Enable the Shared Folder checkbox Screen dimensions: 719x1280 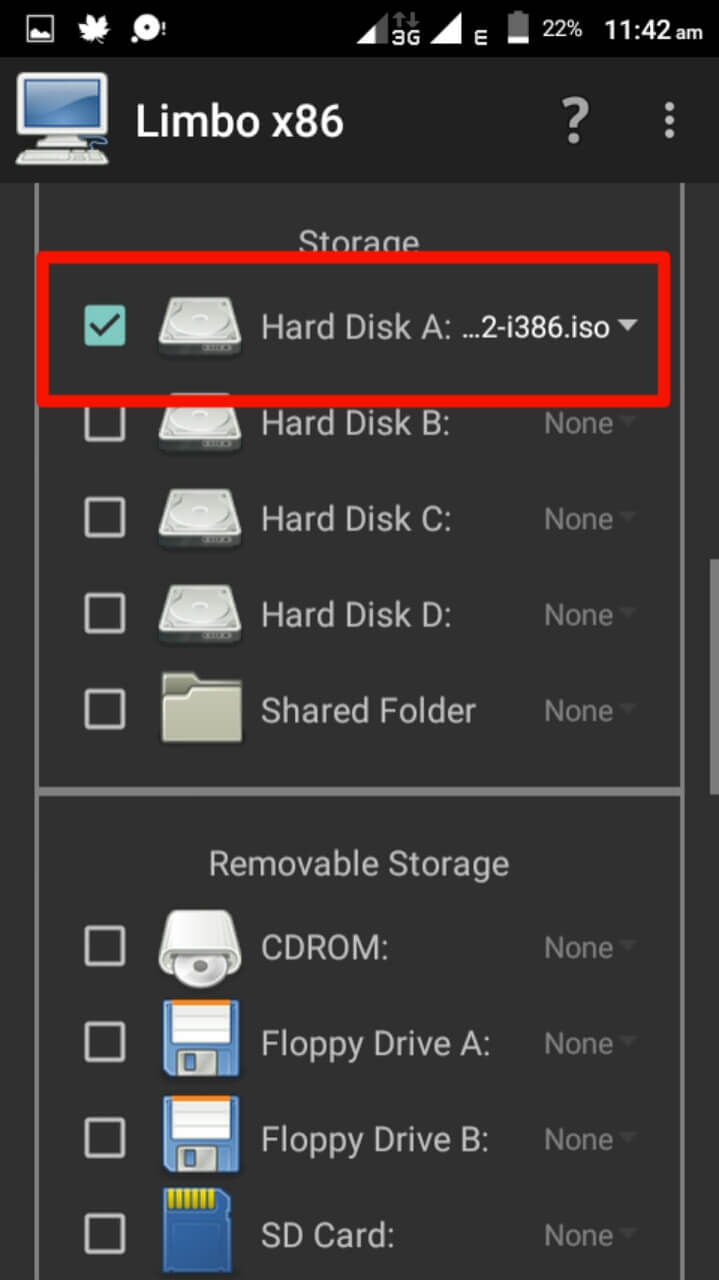pyautogui.click(x=105, y=710)
